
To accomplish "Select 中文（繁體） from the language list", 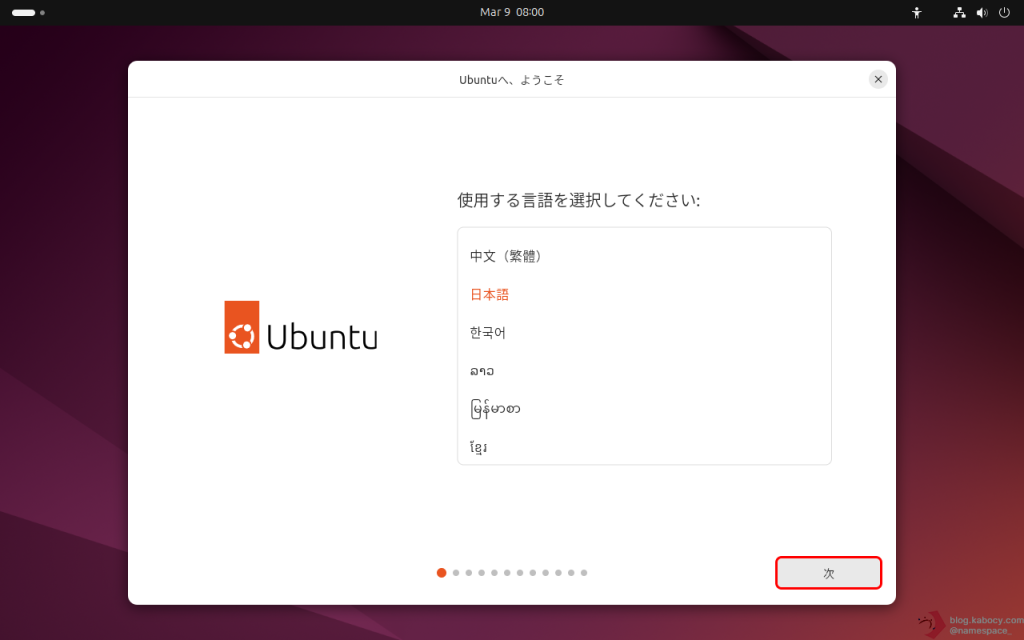I will coord(506,256).
